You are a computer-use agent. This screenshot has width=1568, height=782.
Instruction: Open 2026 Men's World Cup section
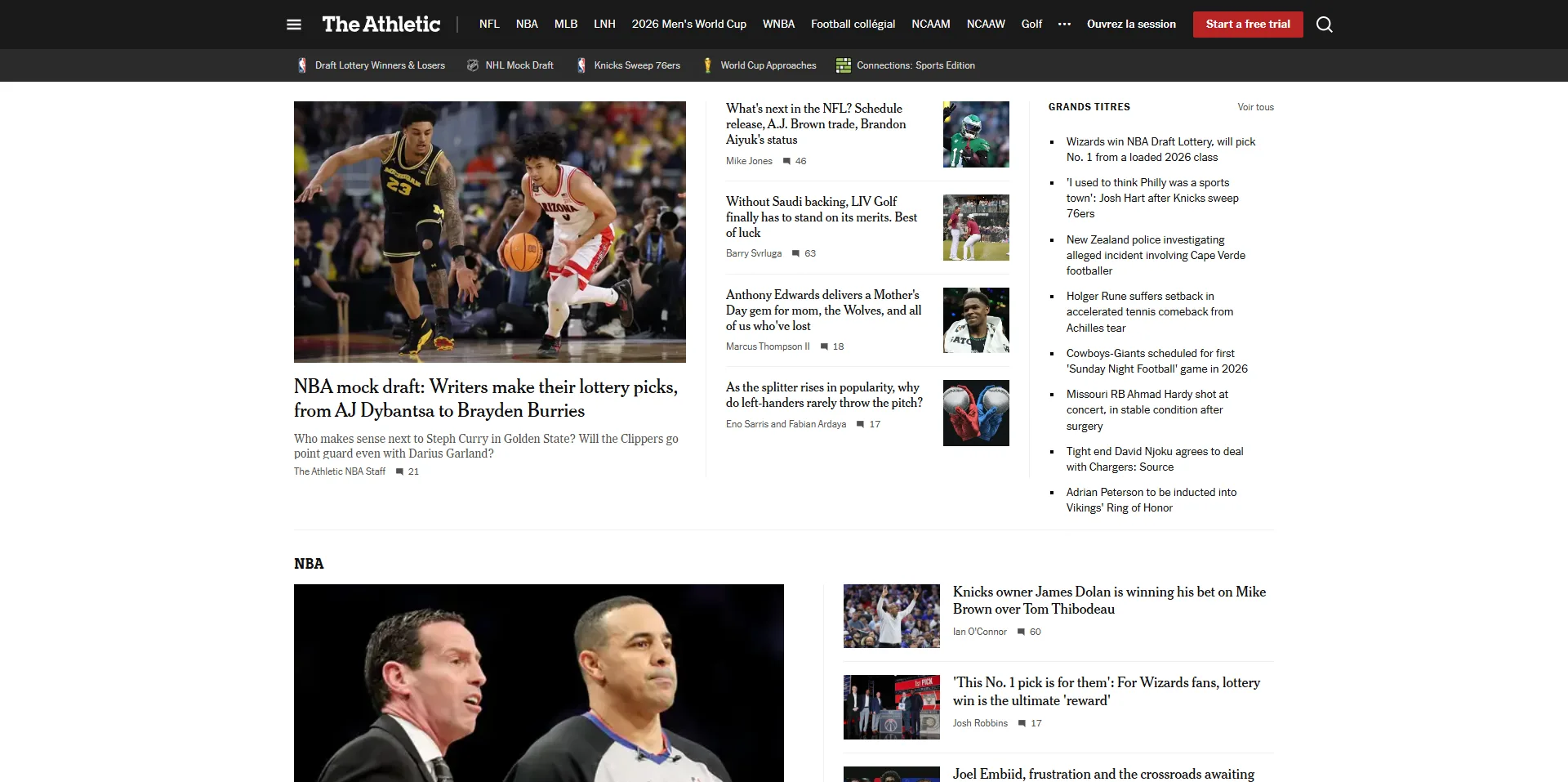[x=689, y=25]
